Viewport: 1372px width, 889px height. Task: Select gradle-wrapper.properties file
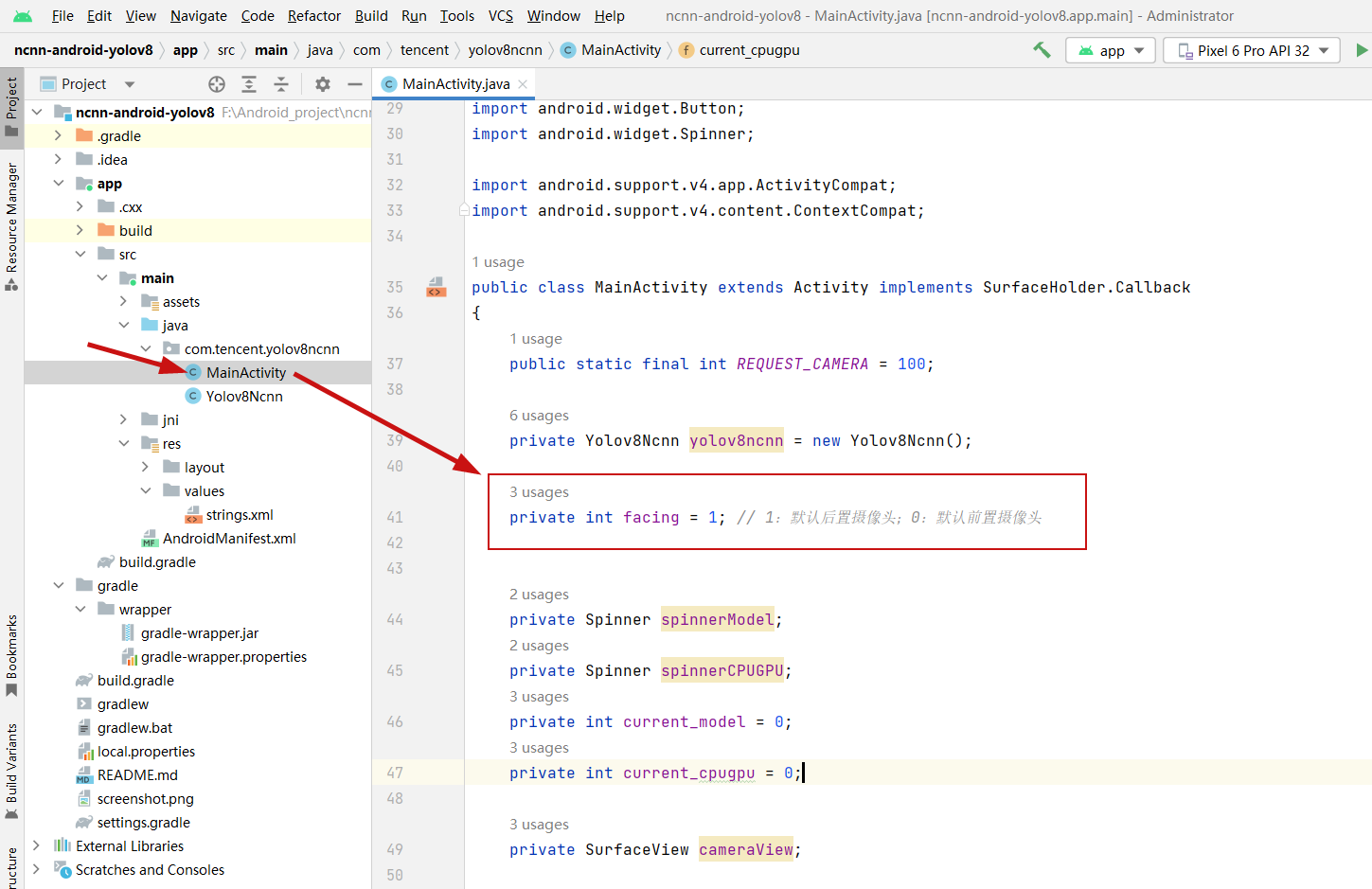pos(223,656)
